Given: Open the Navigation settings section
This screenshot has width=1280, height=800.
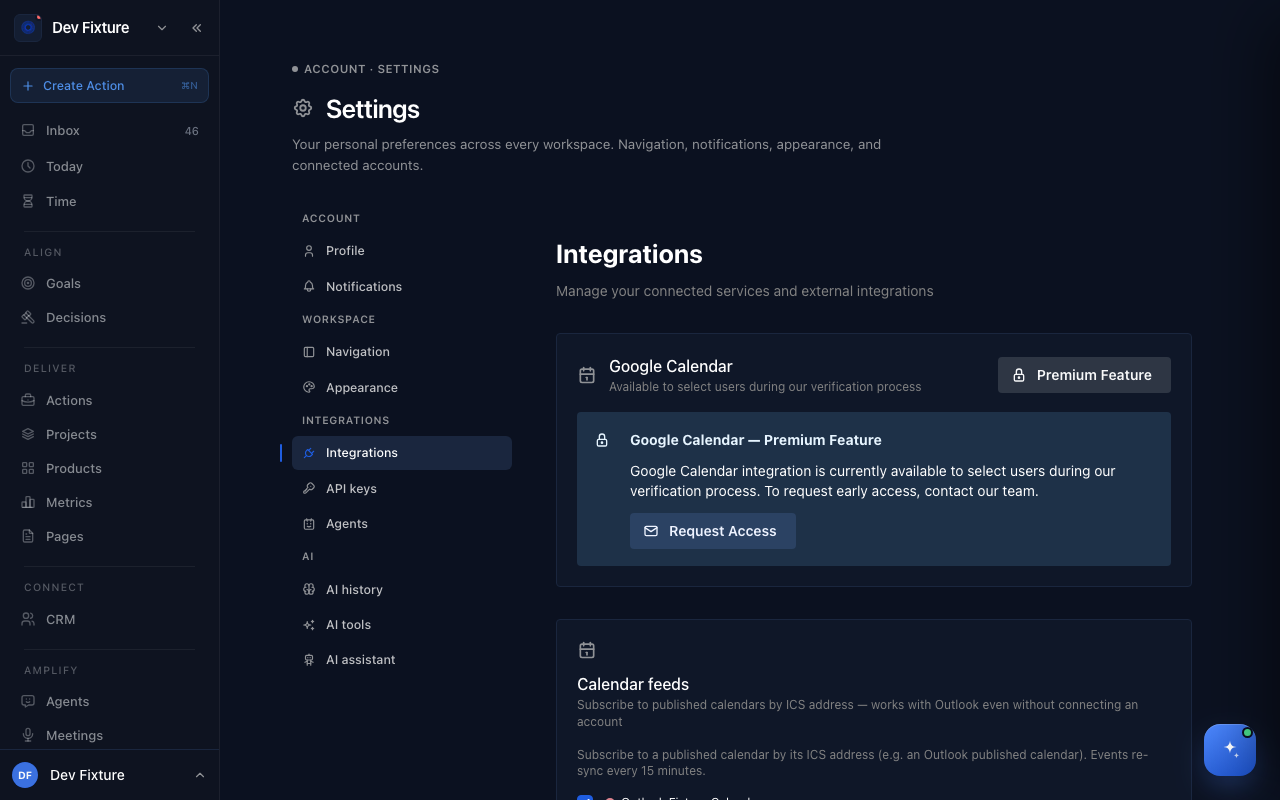Looking at the screenshot, I should (x=402, y=352).
